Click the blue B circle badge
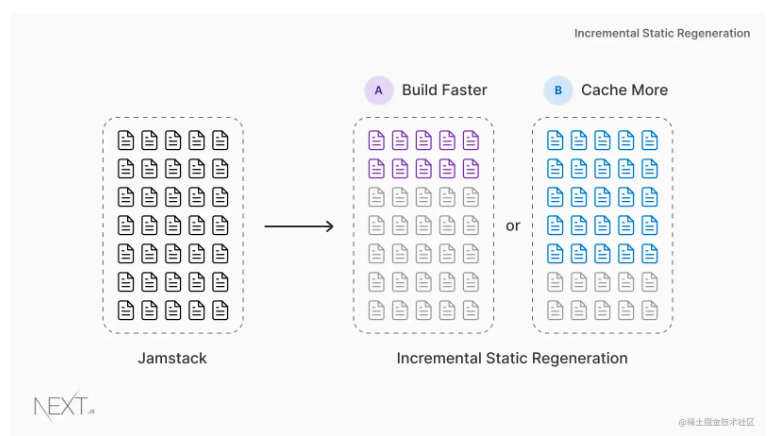 click(x=558, y=90)
